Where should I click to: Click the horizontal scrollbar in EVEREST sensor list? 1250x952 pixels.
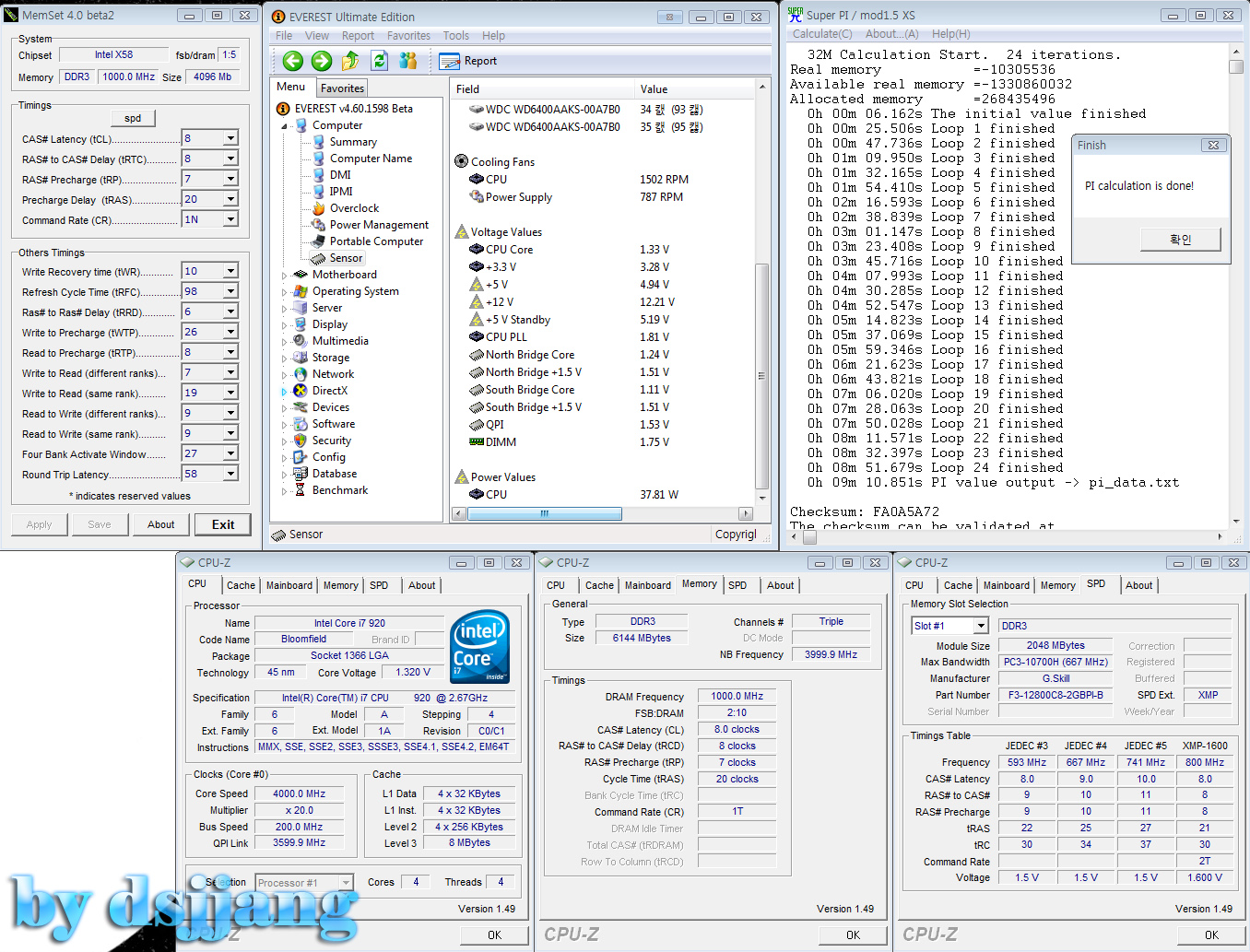[544, 513]
